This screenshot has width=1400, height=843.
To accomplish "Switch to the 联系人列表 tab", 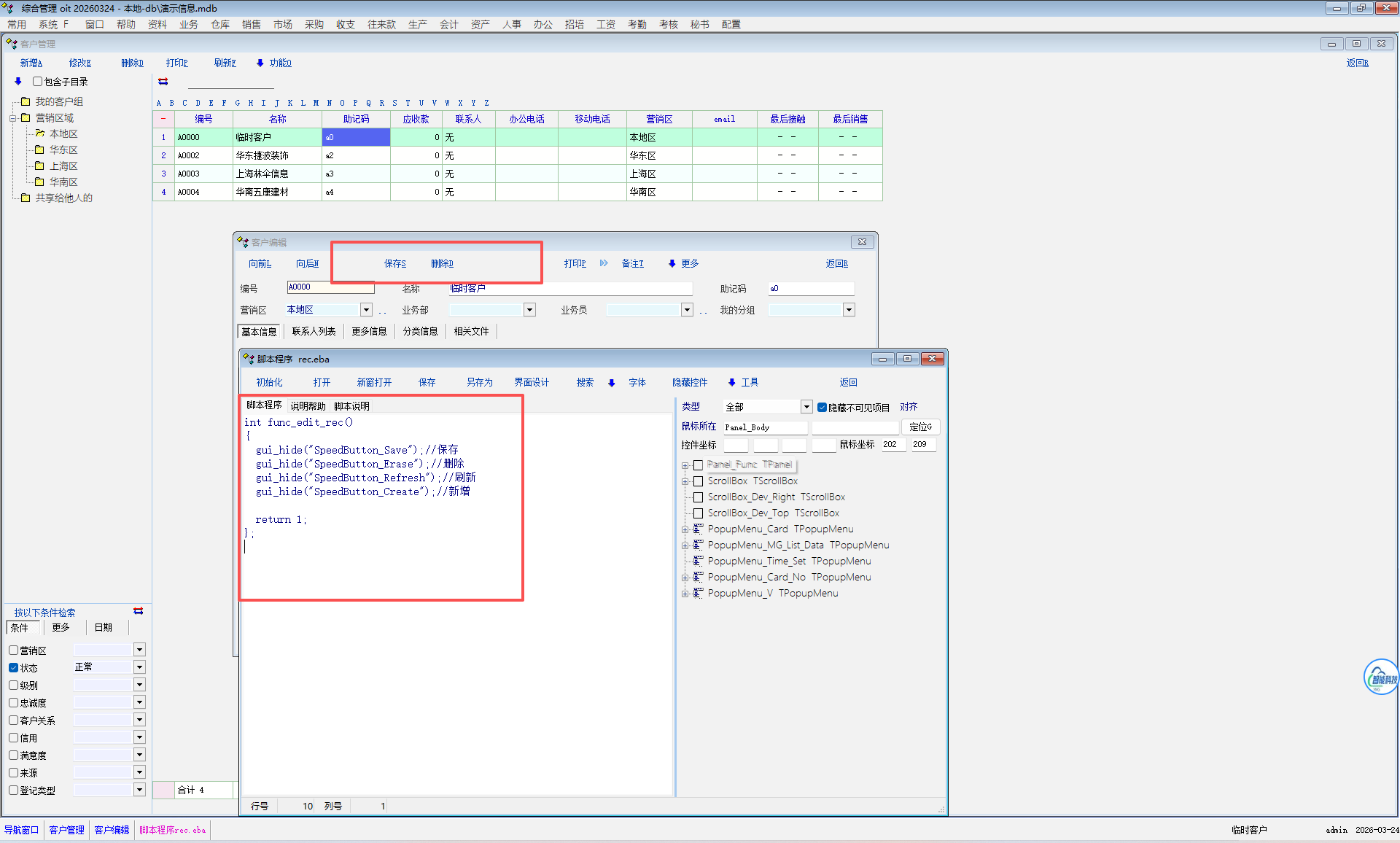I will 314,331.
